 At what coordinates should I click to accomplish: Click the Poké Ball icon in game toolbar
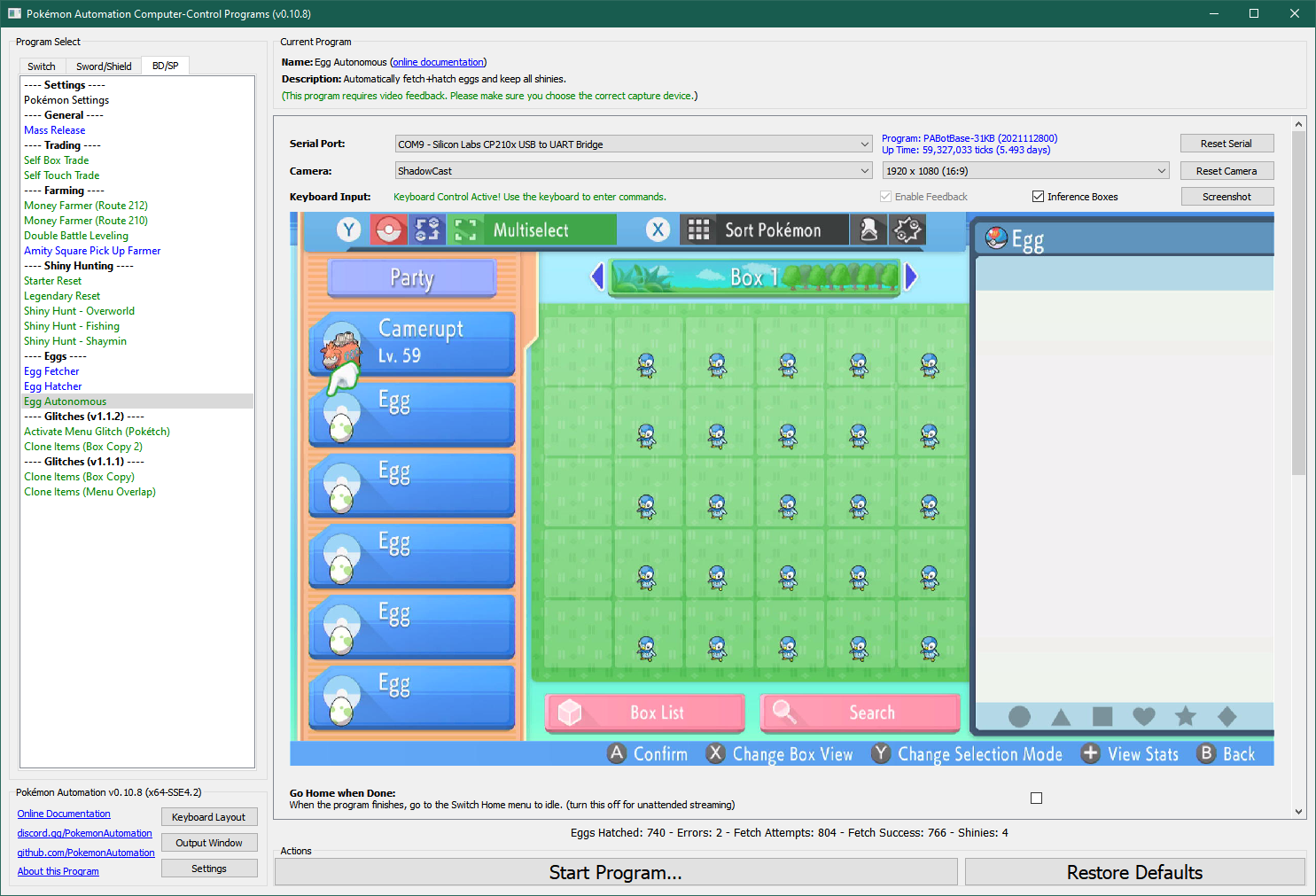[x=388, y=230]
